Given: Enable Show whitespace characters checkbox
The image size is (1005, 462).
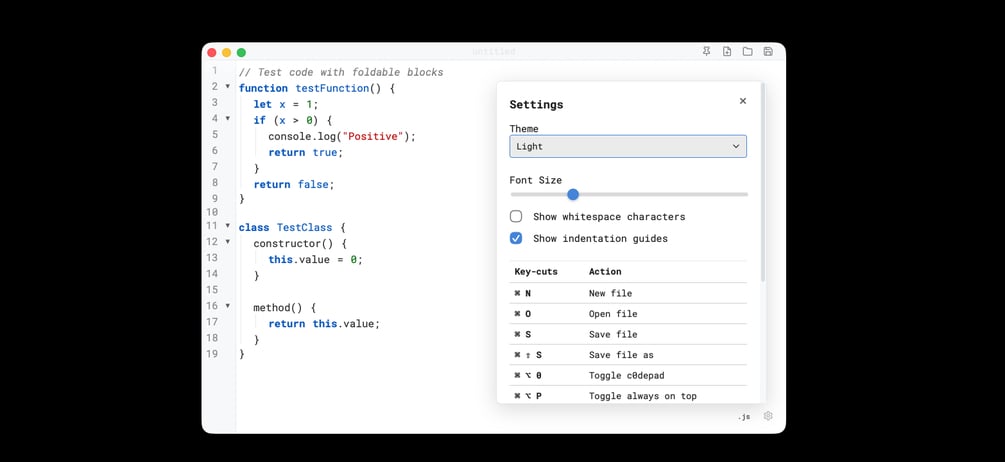Looking at the screenshot, I should (x=516, y=216).
